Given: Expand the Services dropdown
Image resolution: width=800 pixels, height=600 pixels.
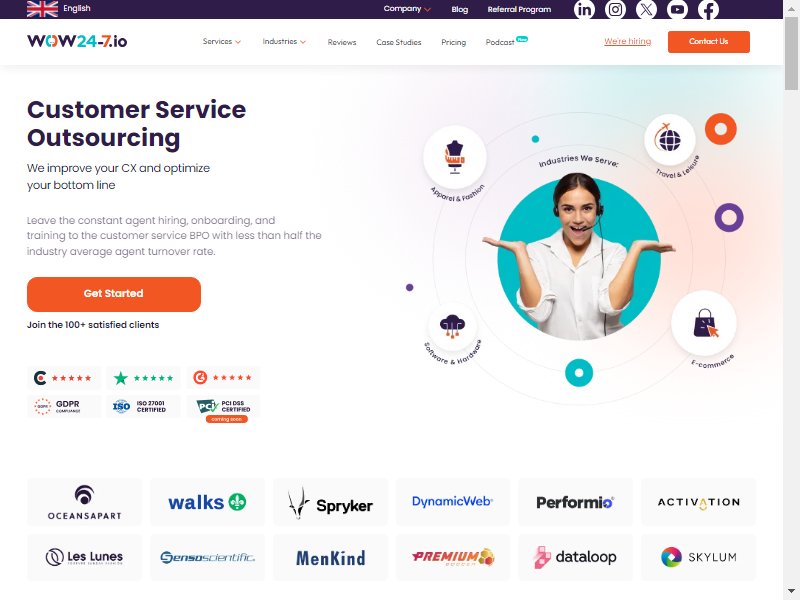Looking at the screenshot, I should point(222,41).
